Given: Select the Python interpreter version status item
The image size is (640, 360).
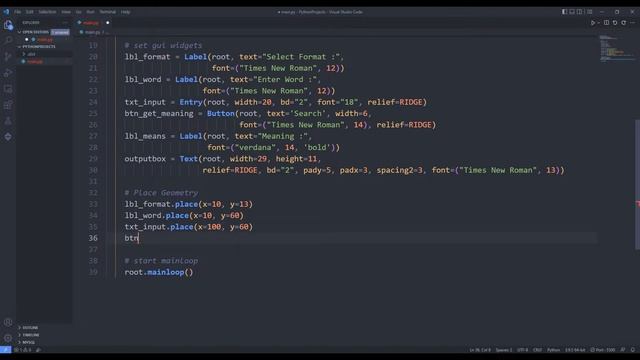Looking at the screenshot, I should pos(575,350).
